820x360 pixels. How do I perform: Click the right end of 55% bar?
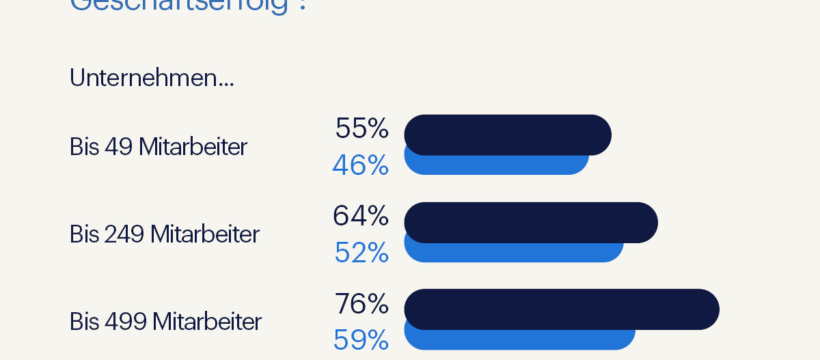598,135
